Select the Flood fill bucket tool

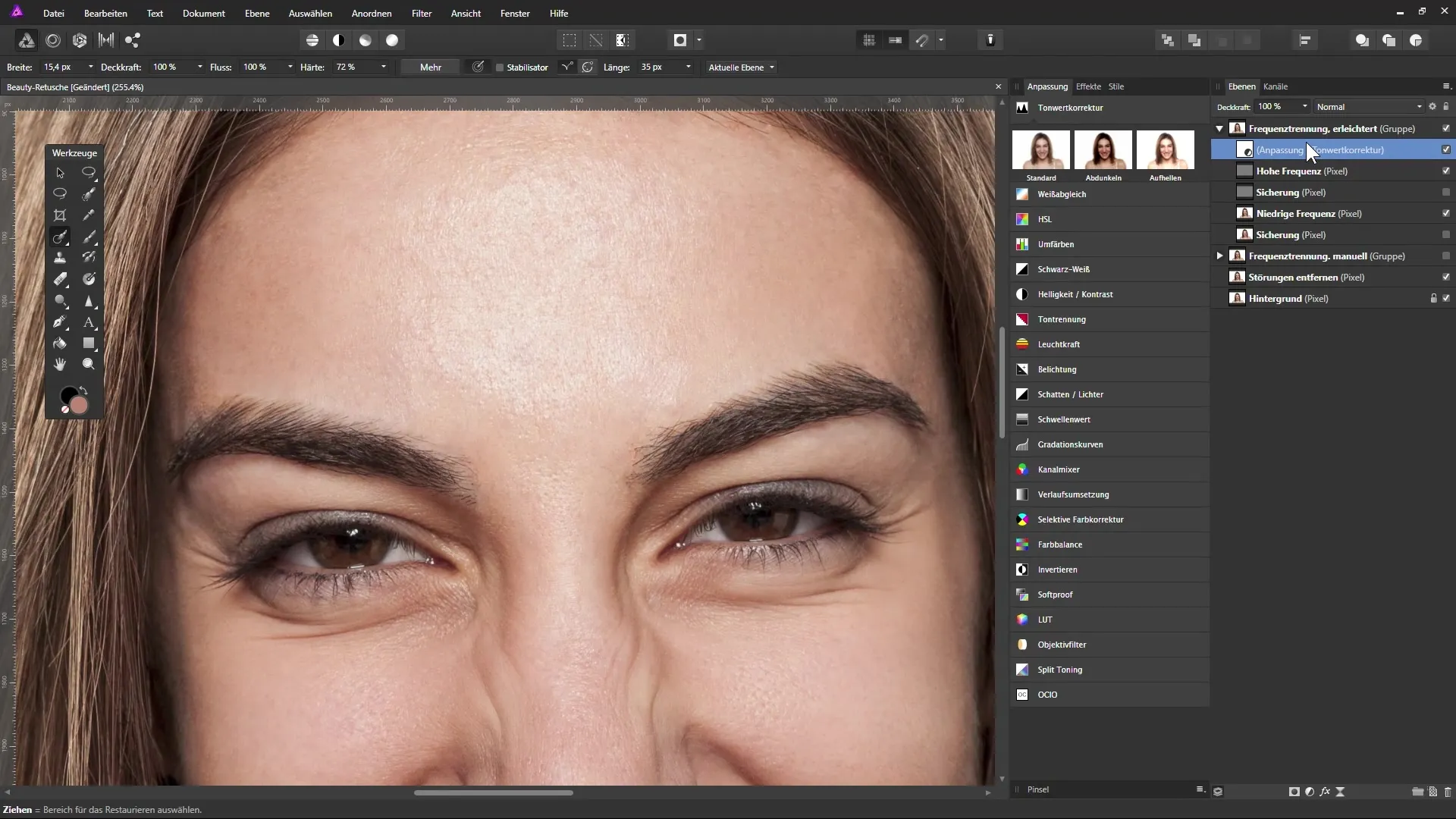point(60,343)
